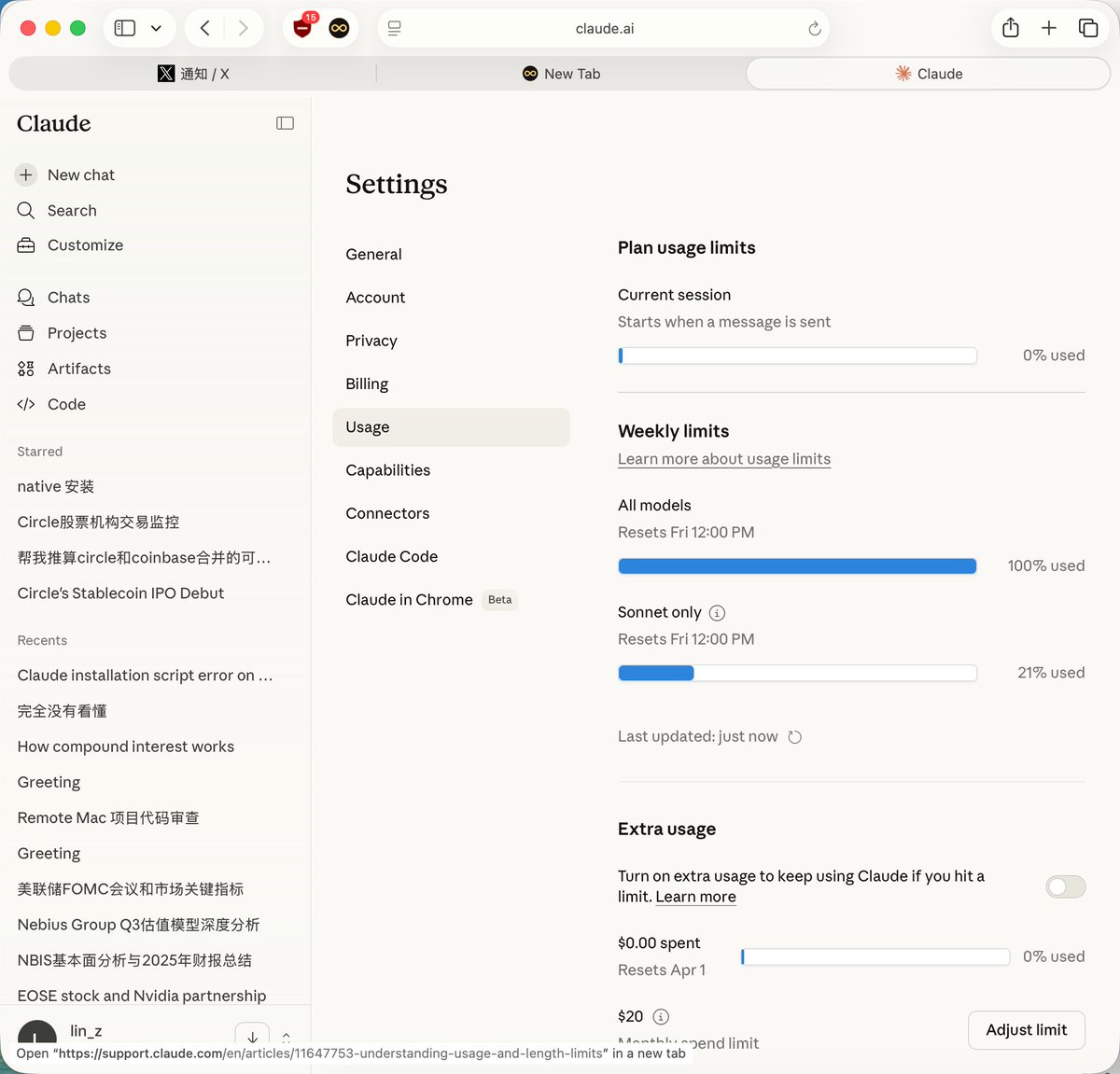Click the All models usage bar
The height and width of the screenshot is (1074, 1120).
tap(797, 565)
